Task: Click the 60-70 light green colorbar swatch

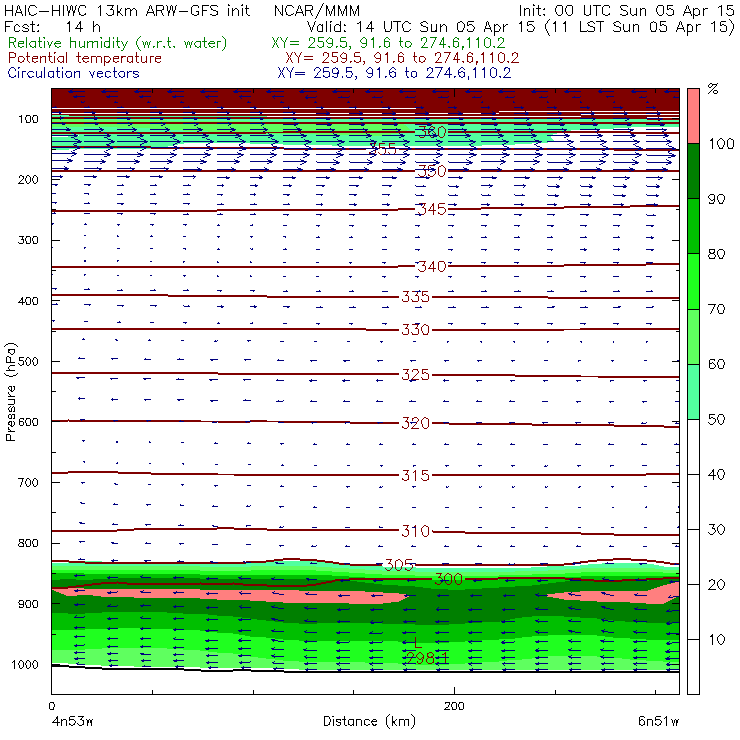Action: click(693, 336)
